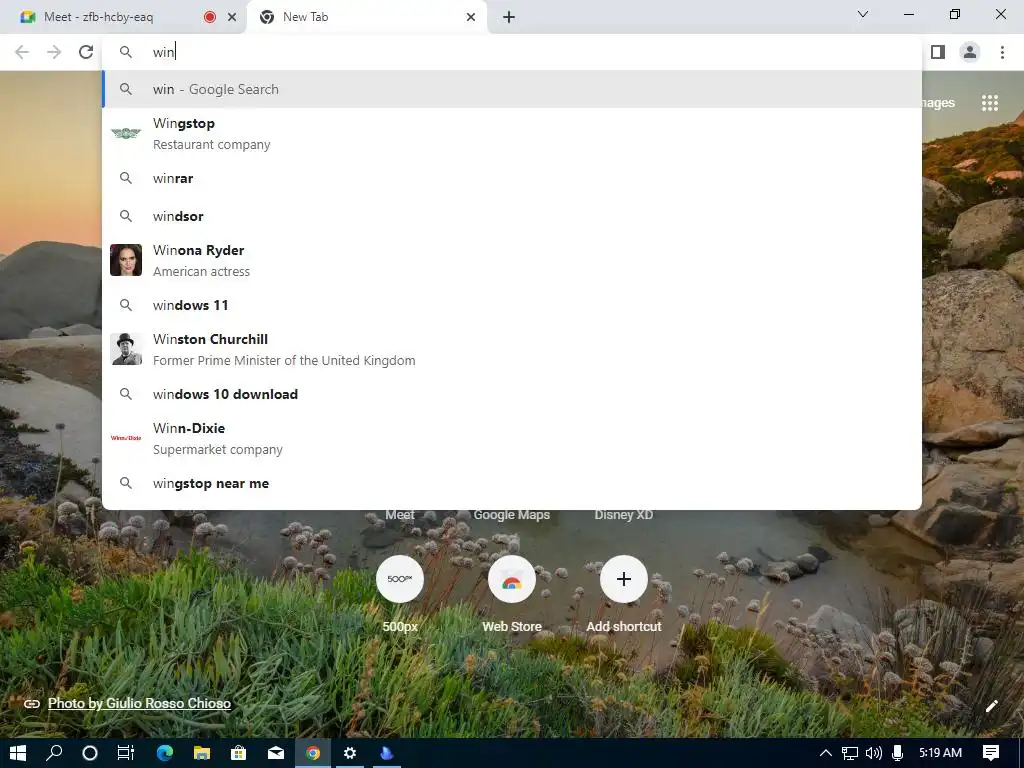Reload the page with the refresh icon

[x=86, y=52]
